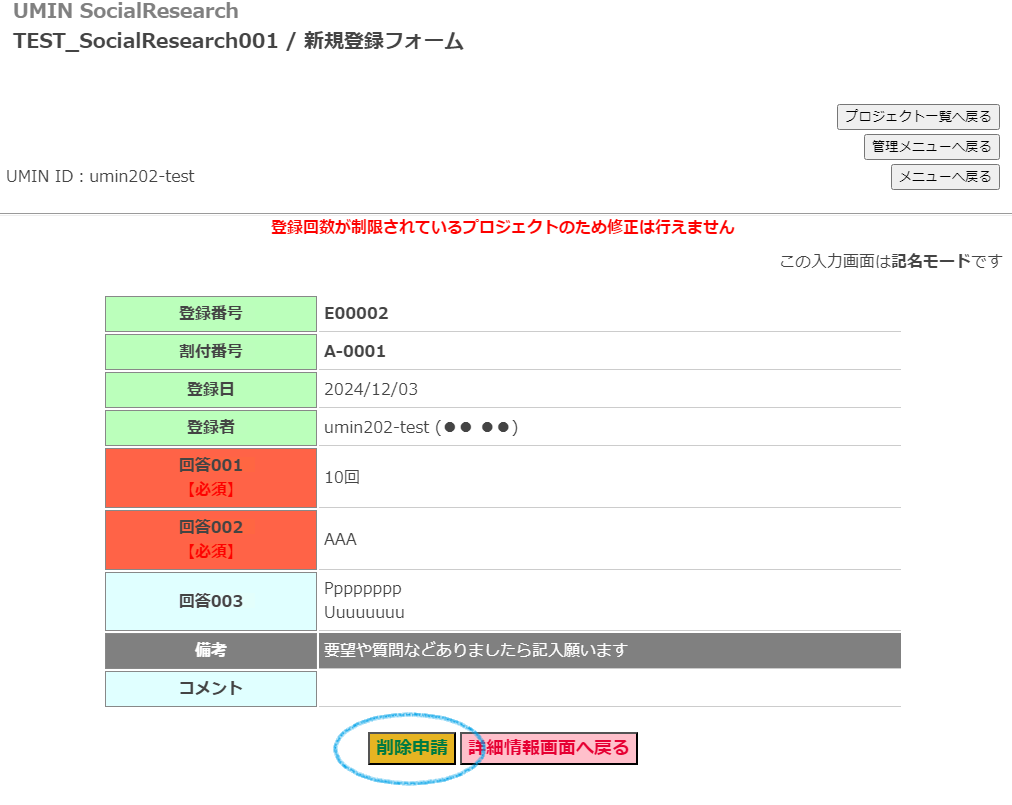The image size is (1012, 805).
Task: Click the 回答003 answer line Ppppppp
Action: coord(362,589)
